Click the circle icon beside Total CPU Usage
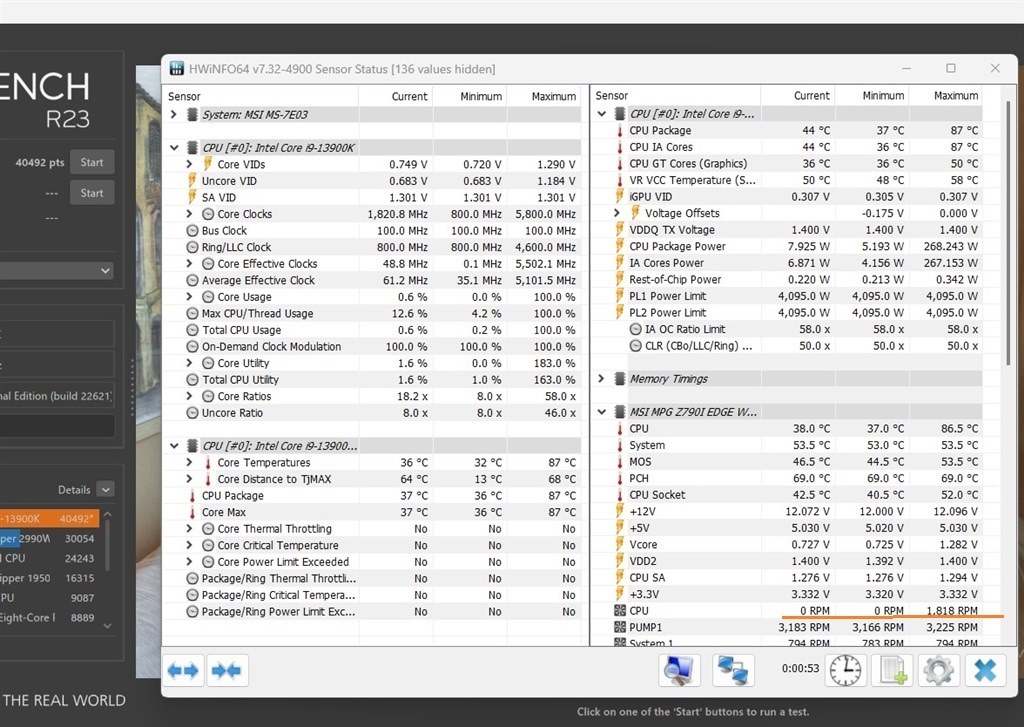The image size is (1024, 727). pos(192,330)
